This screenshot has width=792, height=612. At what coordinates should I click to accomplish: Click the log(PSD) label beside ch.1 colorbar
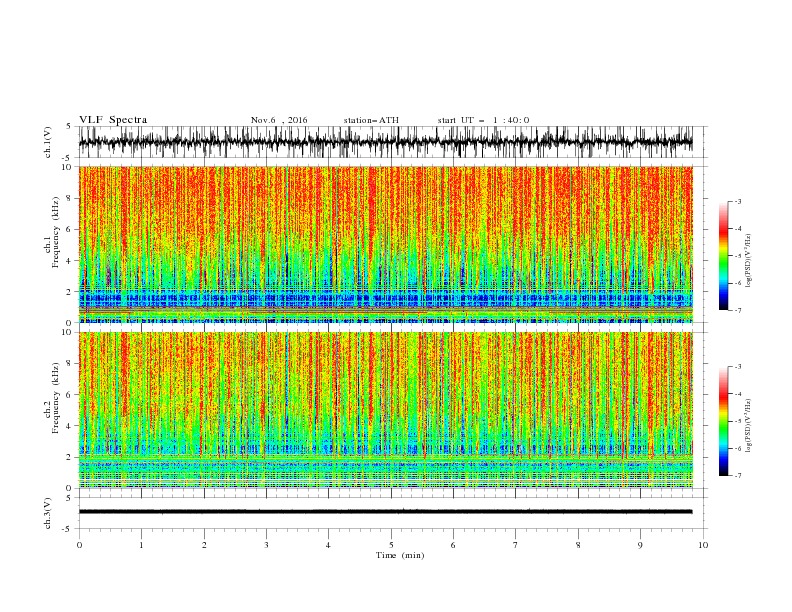pos(749,261)
